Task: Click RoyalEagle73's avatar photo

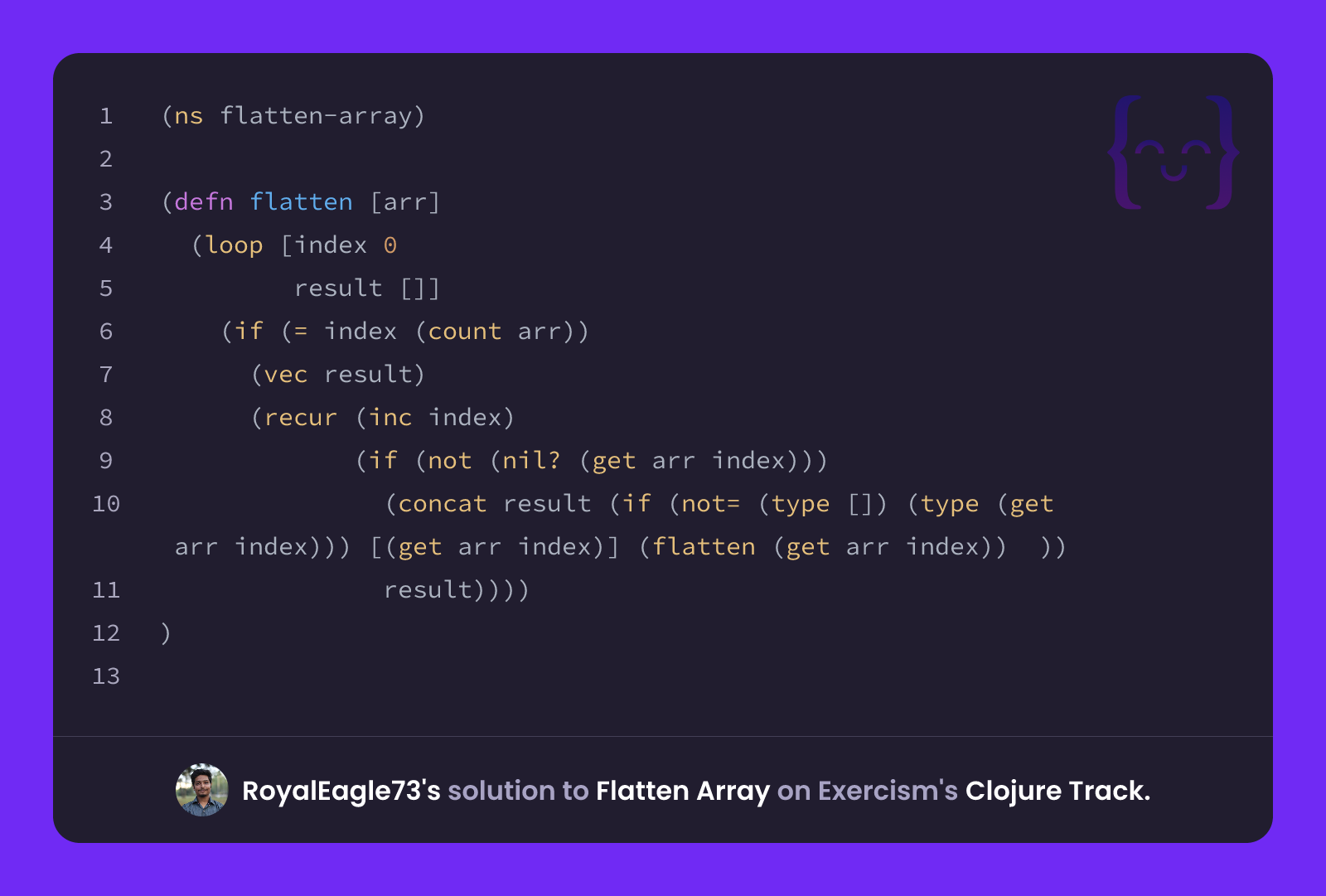Action: pos(202,790)
